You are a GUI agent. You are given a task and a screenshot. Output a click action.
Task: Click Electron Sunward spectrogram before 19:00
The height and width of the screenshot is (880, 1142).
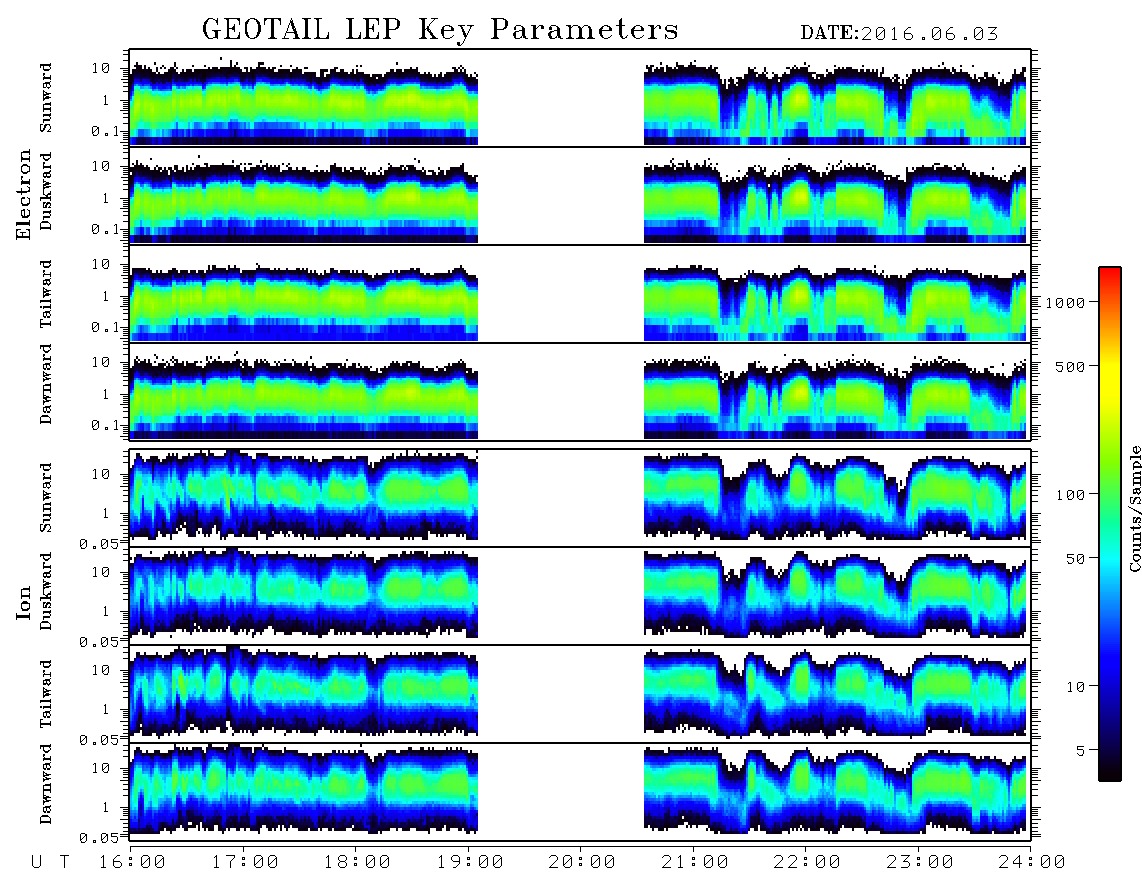(x=304, y=103)
